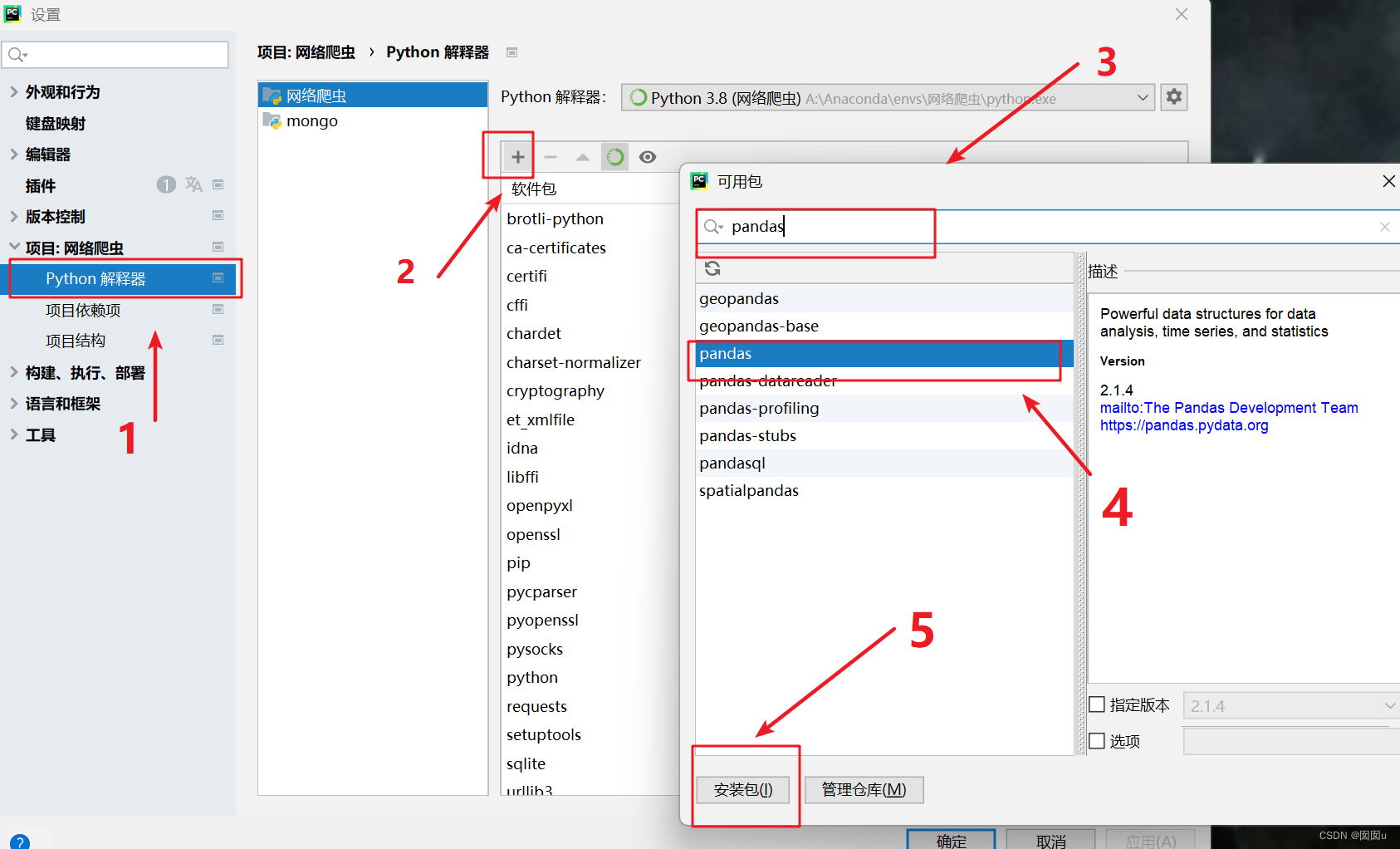Open interpreter gear settings button
Viewport: 1400px width, 849px height.
[1173, 97]
